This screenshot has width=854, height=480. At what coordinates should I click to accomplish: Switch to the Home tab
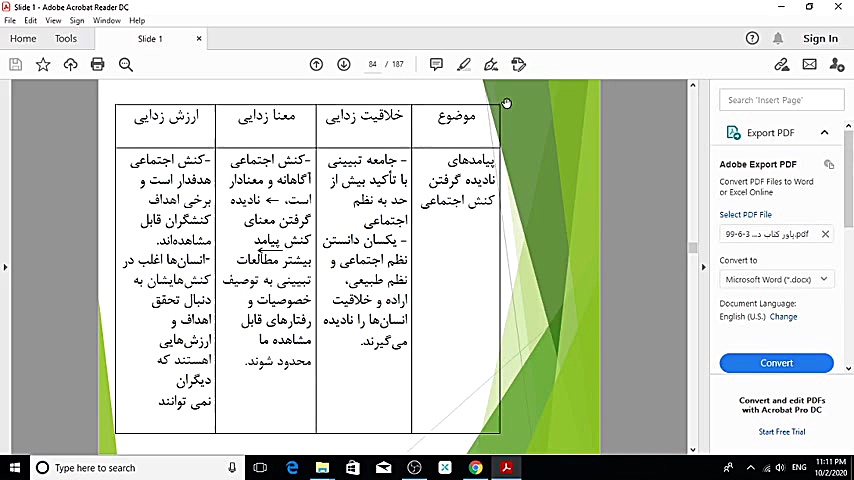pyautogui.click(x=23, y=39)
